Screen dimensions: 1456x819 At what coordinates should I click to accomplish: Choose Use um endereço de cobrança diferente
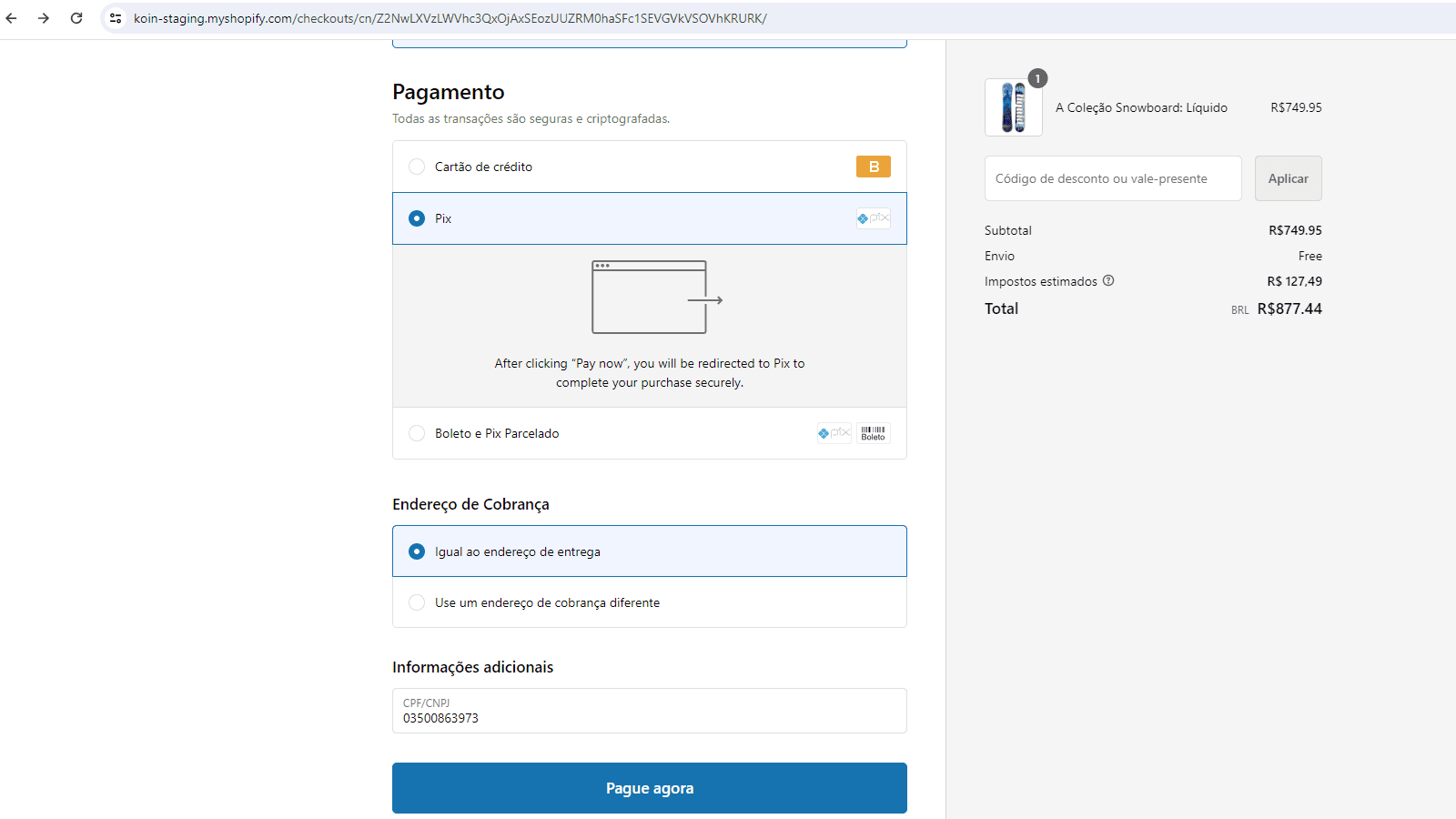[417, 602]
